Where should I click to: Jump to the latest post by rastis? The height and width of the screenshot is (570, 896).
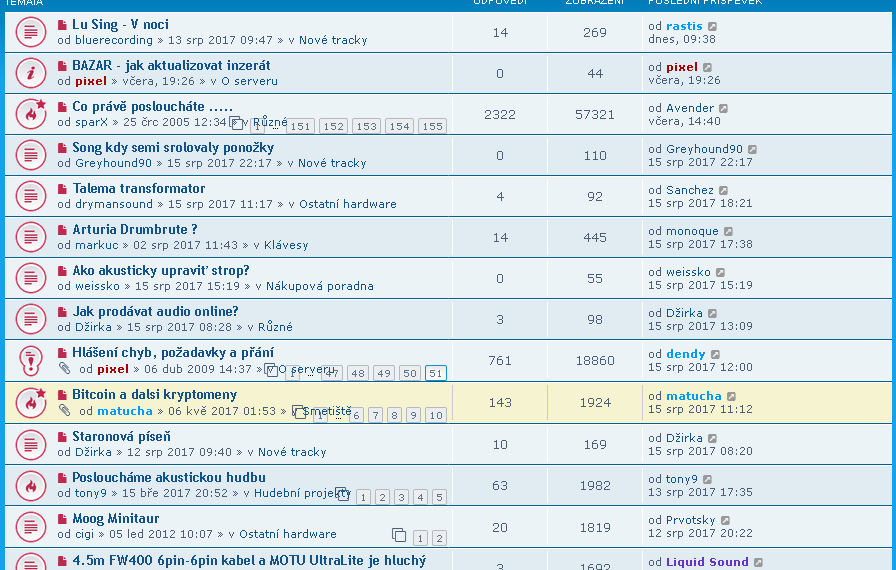713,26
